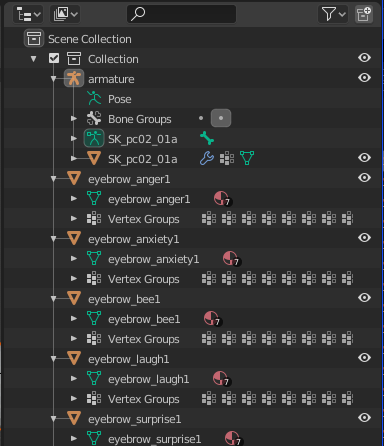Click the SK_pc02_01a mesh triangle icon
Screen dimensions: 384x446
coord(94,158)
